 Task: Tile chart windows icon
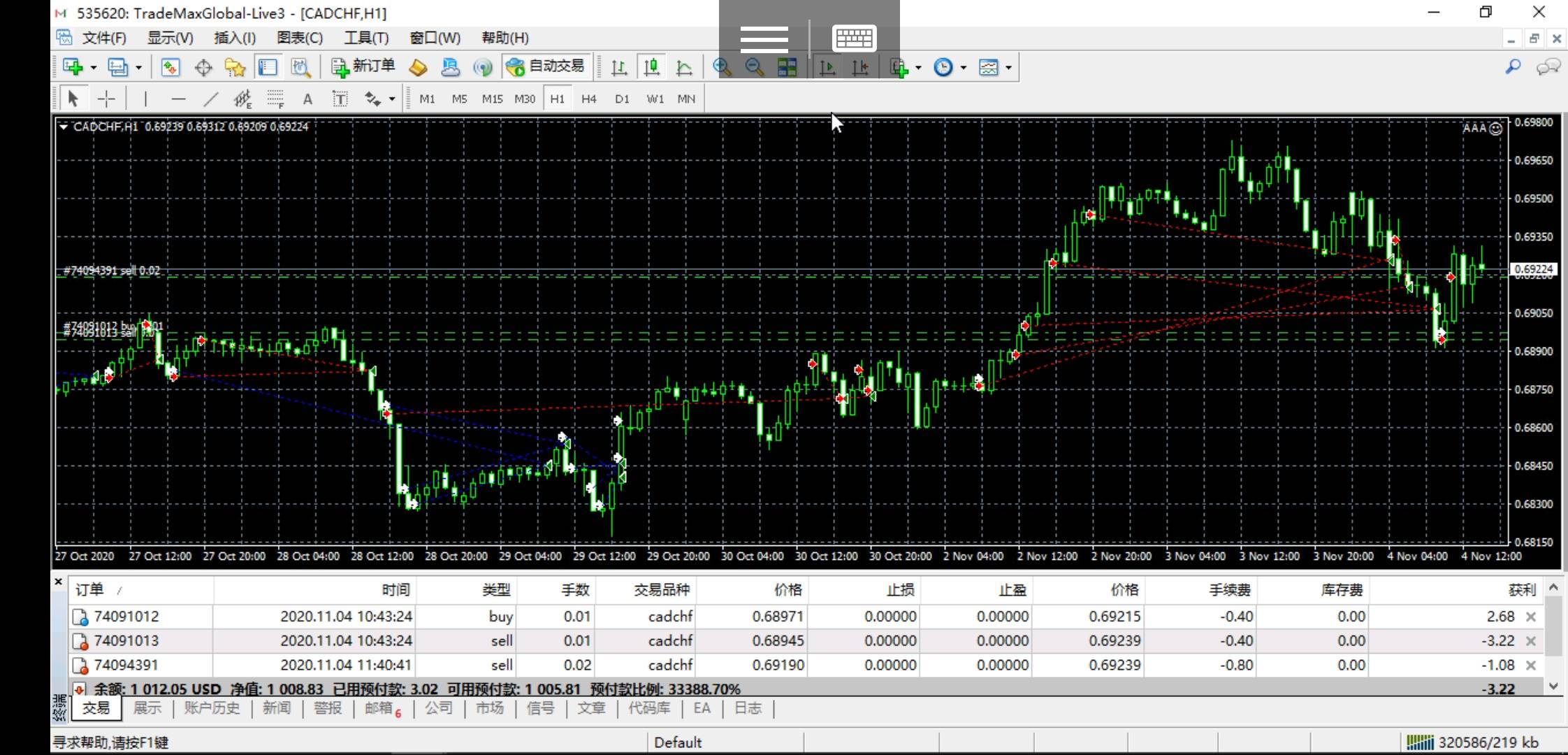tap(787, 67)
